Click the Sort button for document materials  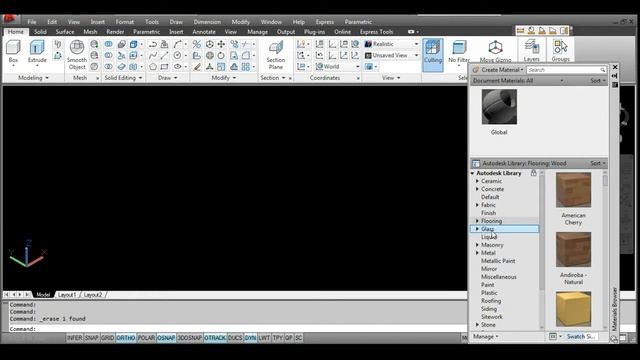click(x=598, y=81)
